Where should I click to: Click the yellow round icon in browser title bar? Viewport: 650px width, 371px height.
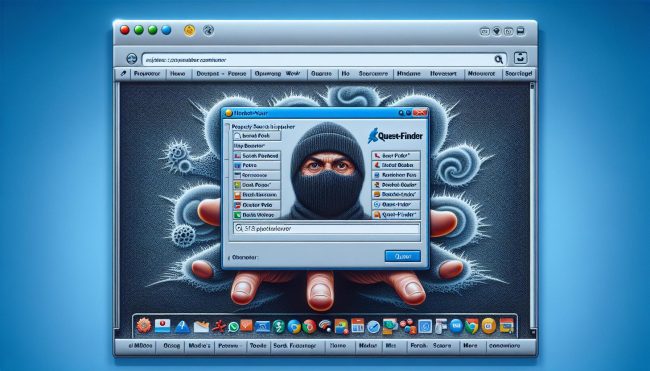point(189,30)
